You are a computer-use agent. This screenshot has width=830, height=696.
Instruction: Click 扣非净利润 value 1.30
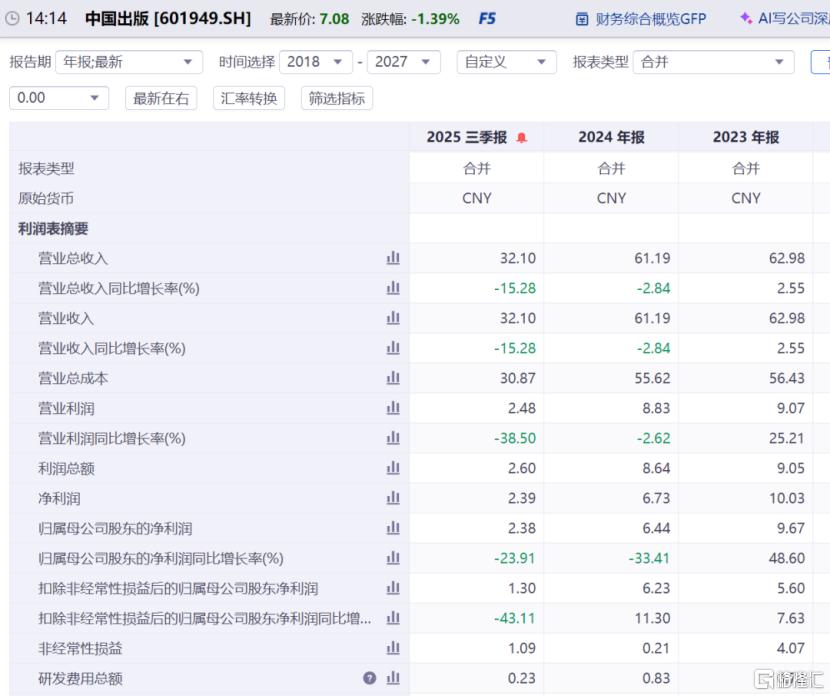[521, 588]
